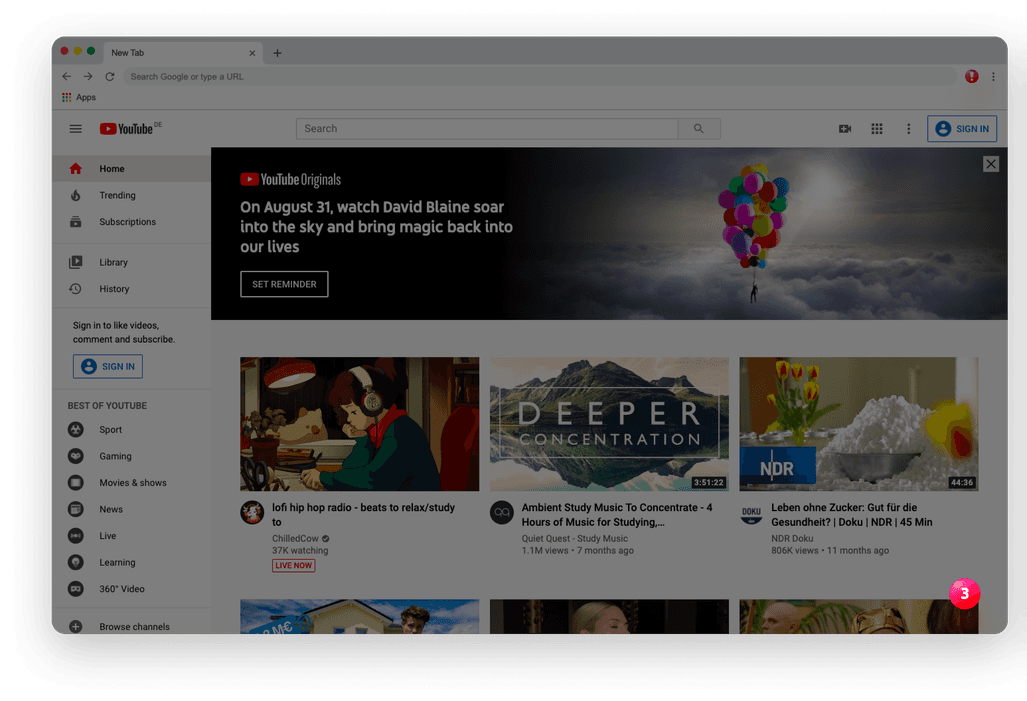Screen dimensions: 1027x701
Task: Open the three-dot settings menu in header
Action: pos(908,129)
